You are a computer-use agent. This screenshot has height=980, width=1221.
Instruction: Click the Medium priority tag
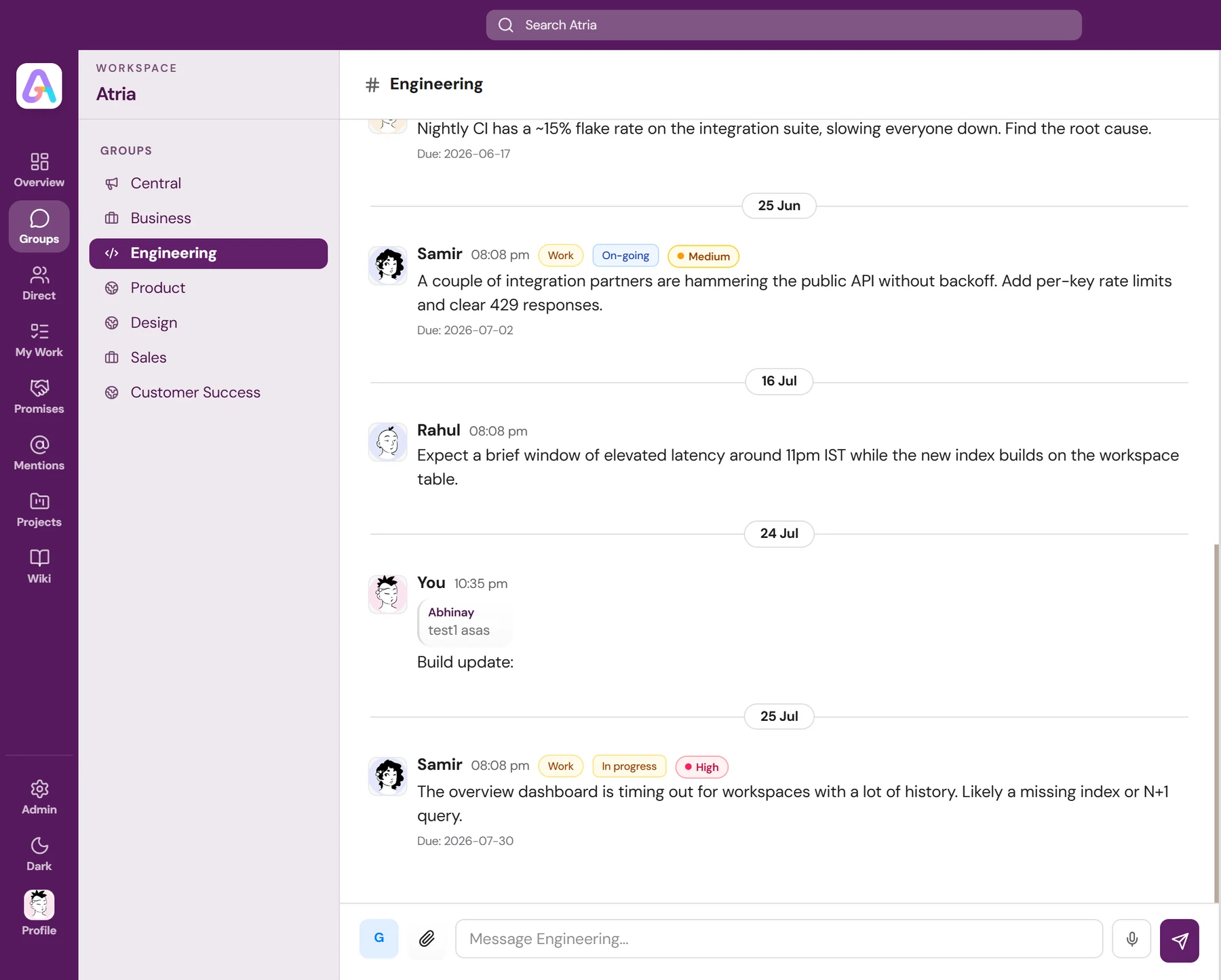pos(703,256)
